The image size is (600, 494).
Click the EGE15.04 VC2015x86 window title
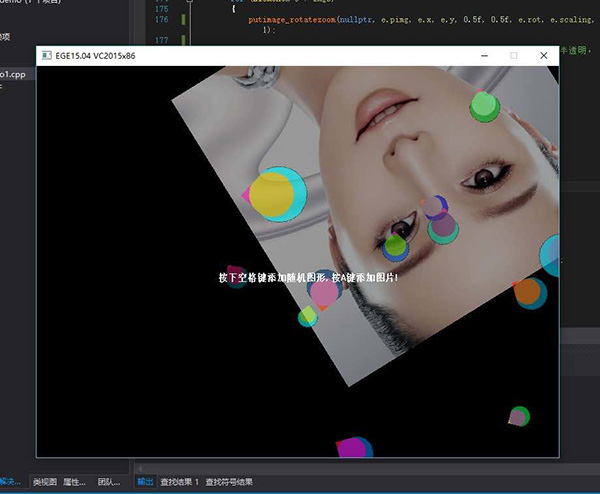click(x=95, y=56)
